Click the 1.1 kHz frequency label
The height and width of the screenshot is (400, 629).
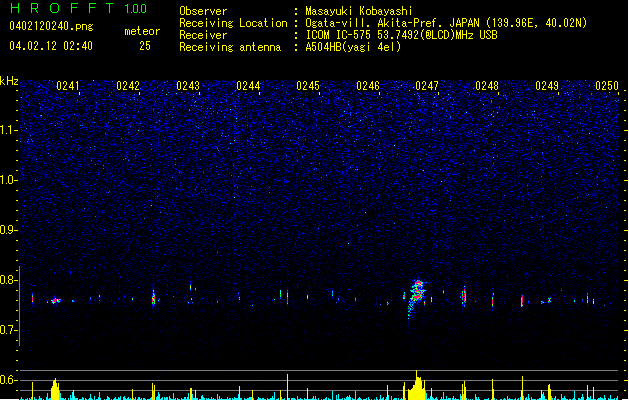[x=8, y=130]
